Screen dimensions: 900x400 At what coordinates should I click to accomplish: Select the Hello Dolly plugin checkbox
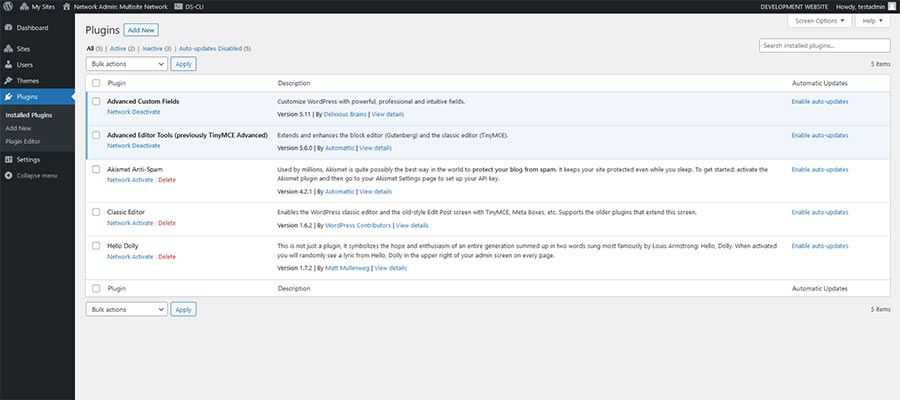tap(96, 246)
